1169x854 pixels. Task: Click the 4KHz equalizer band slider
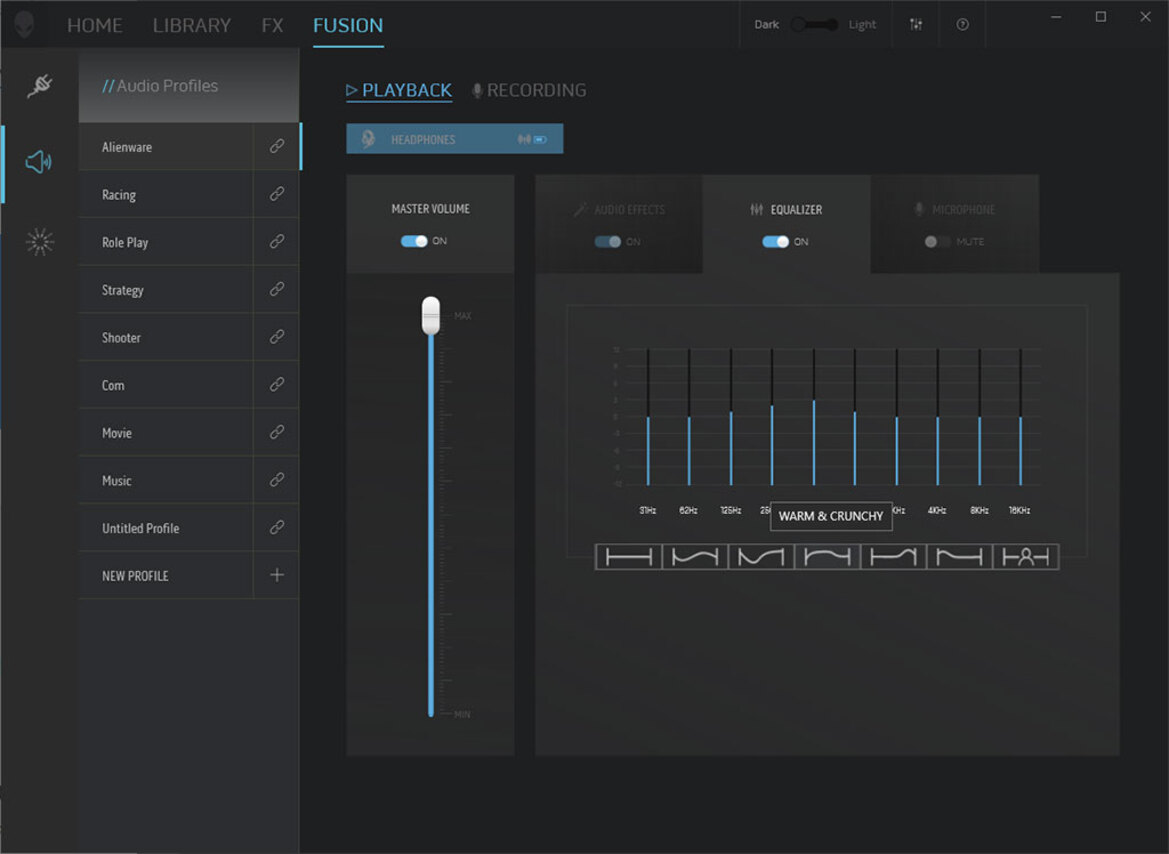pos(938,417)
